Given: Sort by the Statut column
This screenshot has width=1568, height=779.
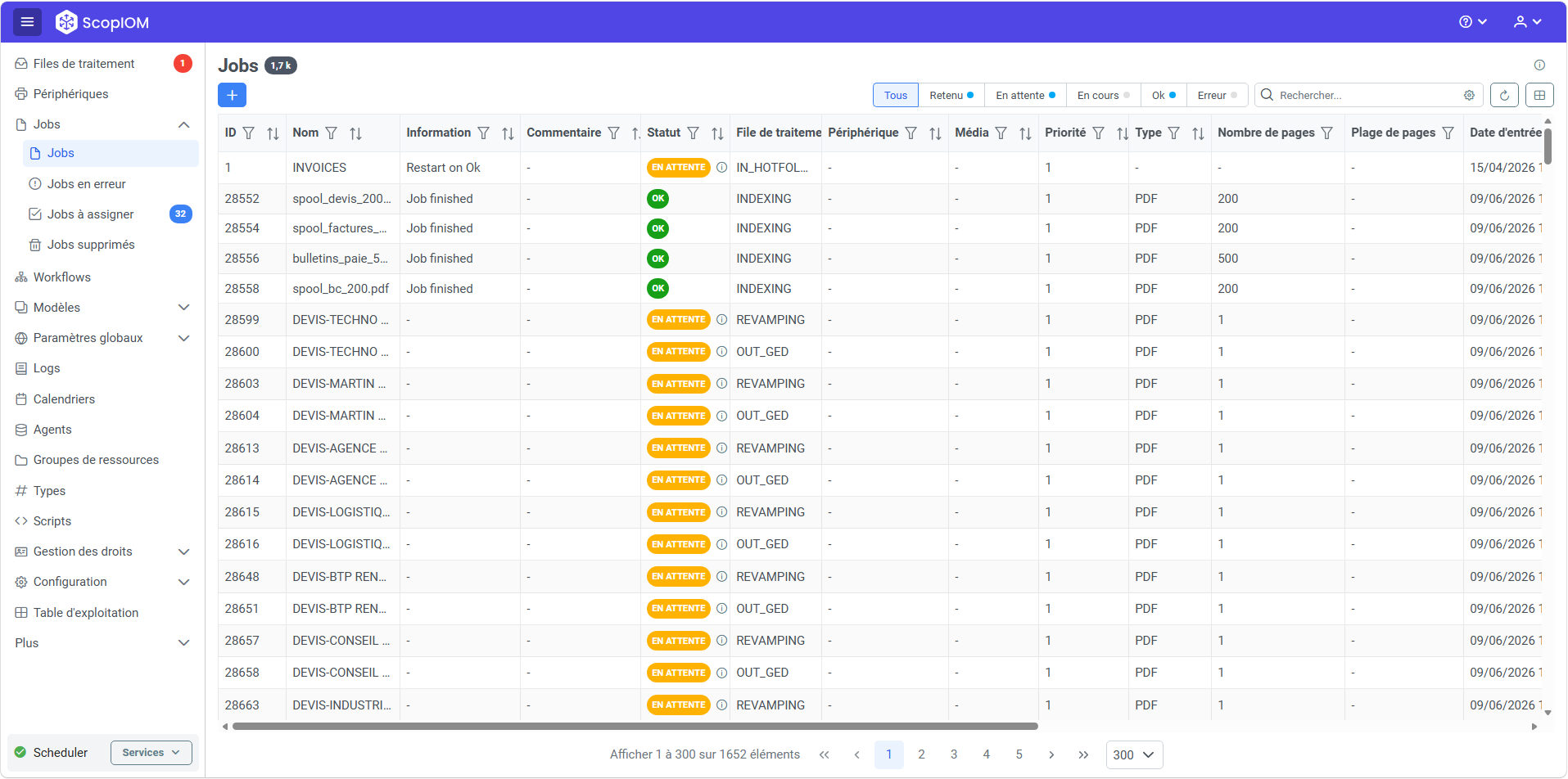Looking at the screenshot, I should [717, 133].
